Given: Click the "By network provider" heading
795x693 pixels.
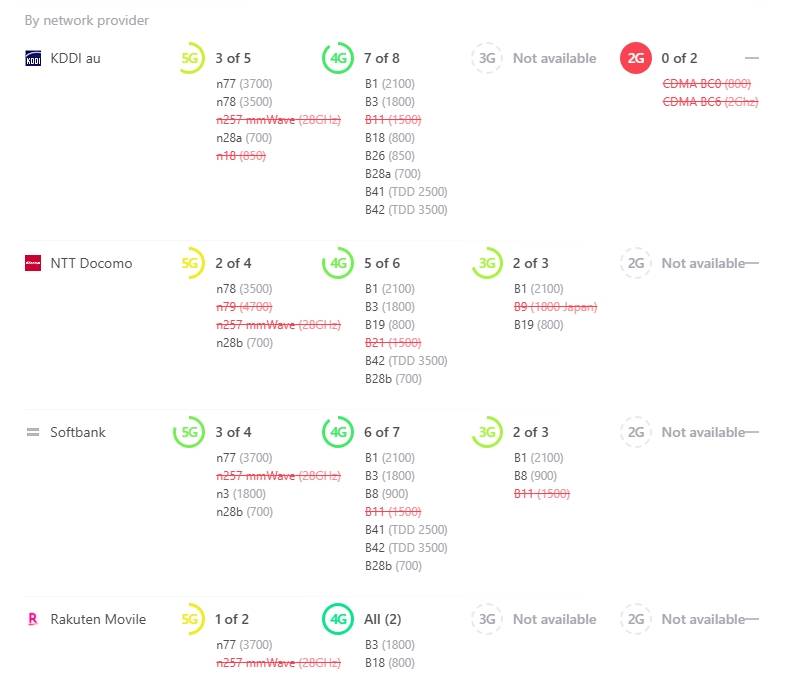Looking at the screenshot, I should click(87, 20).
